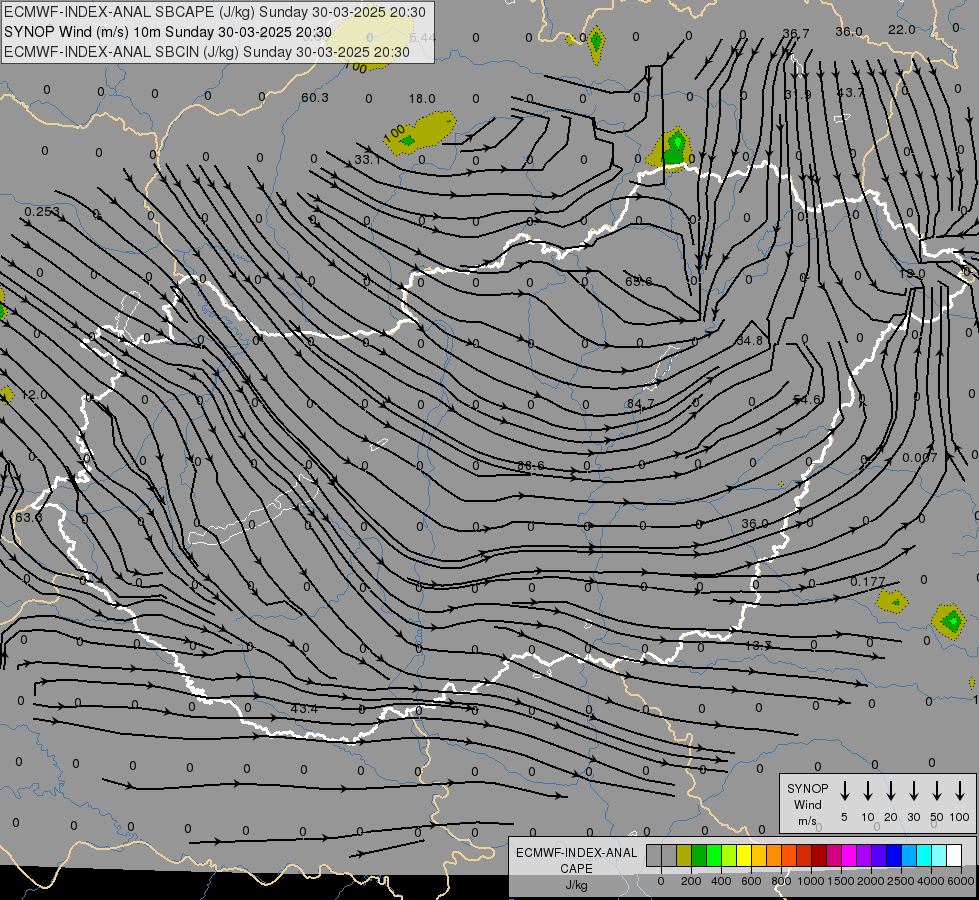Click the 31.9 map value
Image resolution: width=979 pixels, height=900 pixels.
click(x=798, y=94)
